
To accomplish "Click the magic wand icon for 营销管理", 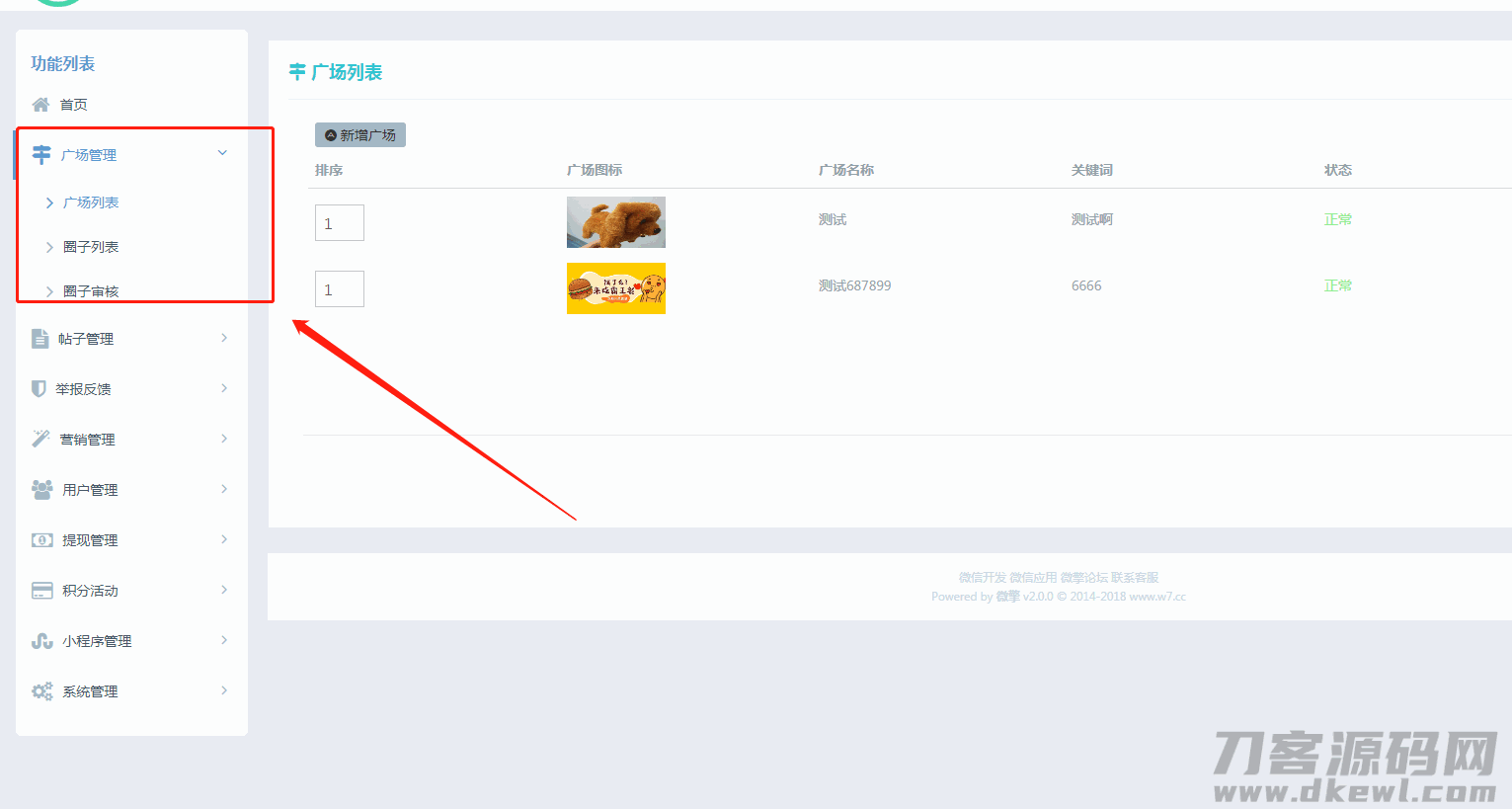I will (x=40, y=439).
